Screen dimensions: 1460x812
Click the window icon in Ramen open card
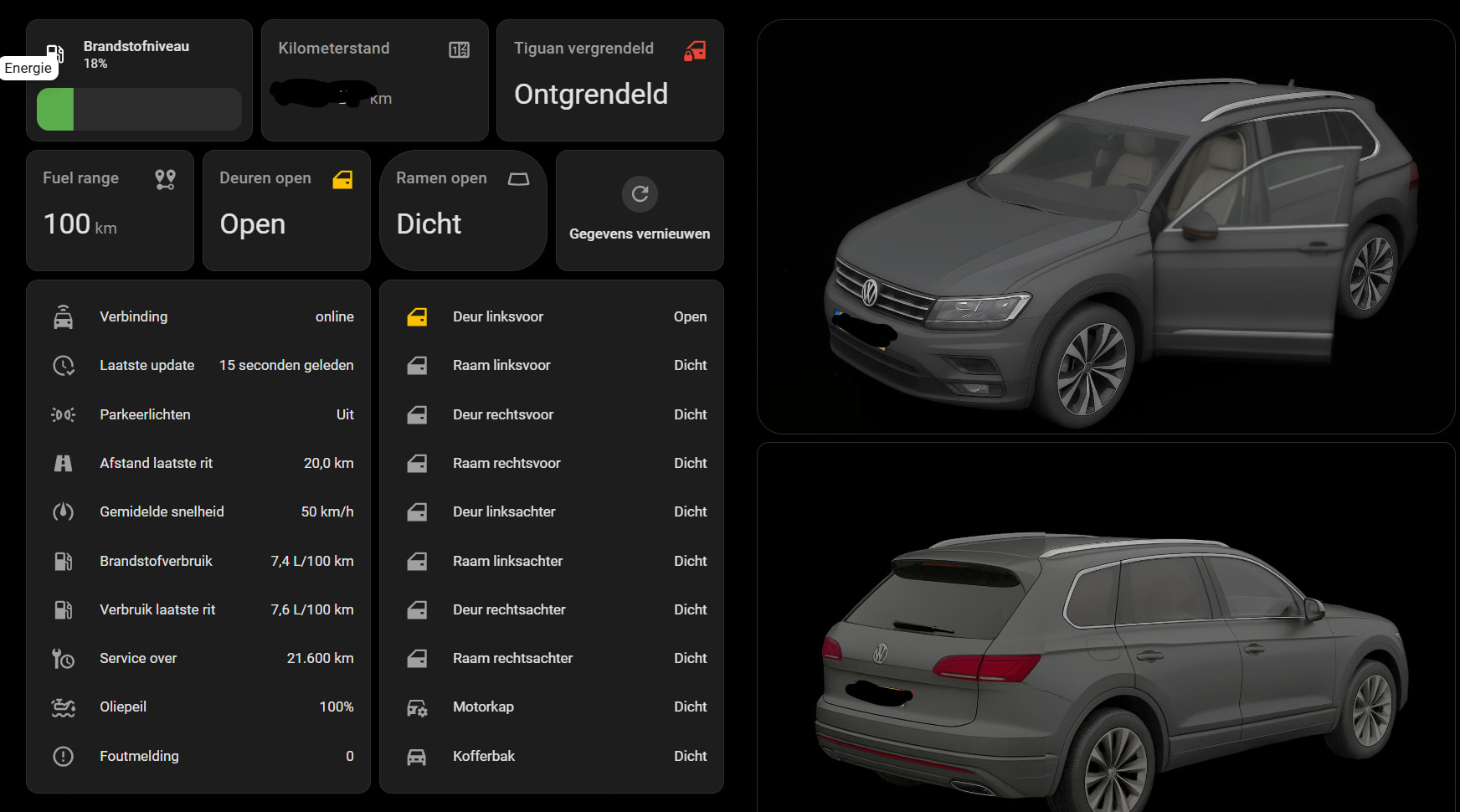(x=519, y=179)
